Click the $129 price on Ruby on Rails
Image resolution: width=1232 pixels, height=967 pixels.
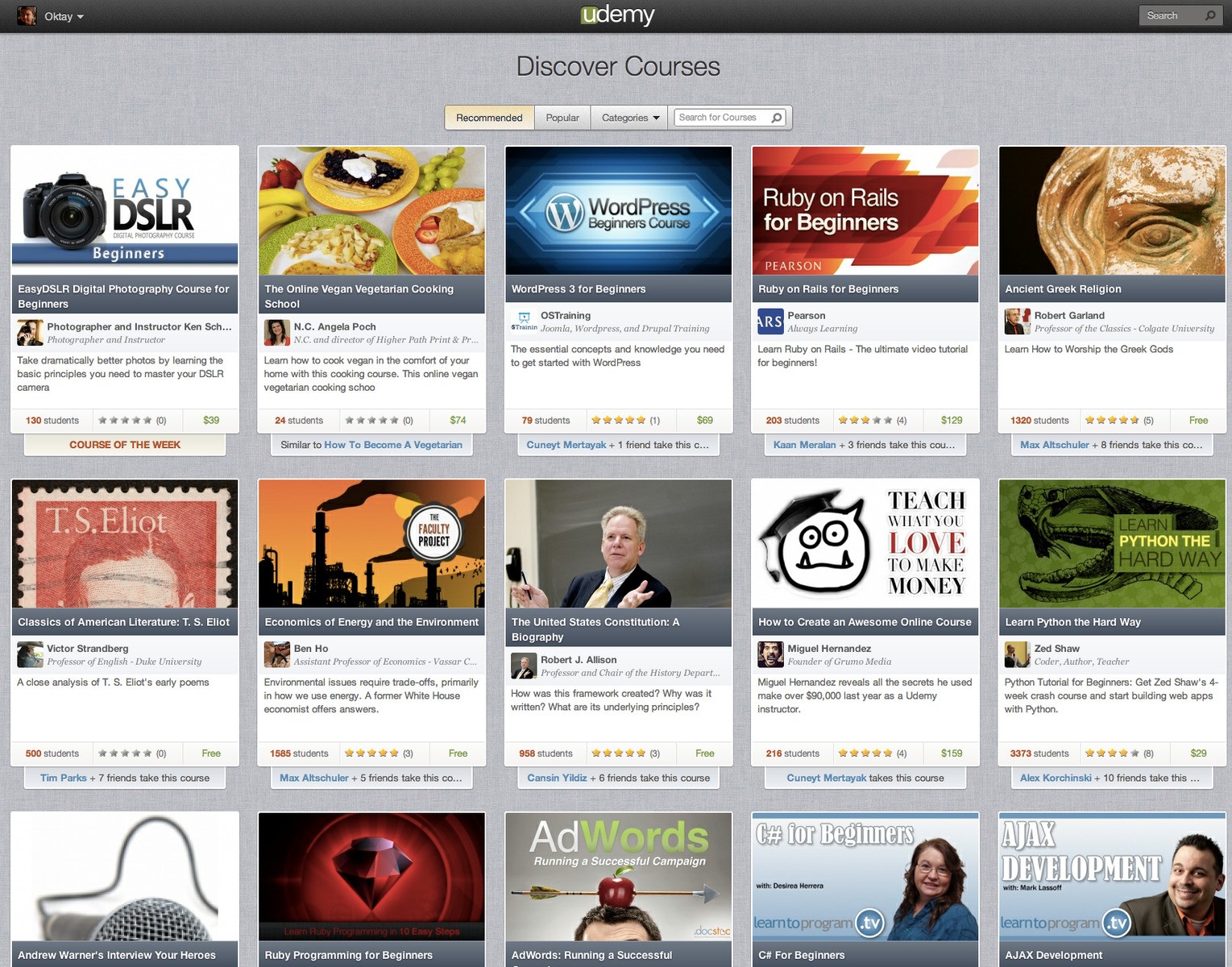(952, 420)
